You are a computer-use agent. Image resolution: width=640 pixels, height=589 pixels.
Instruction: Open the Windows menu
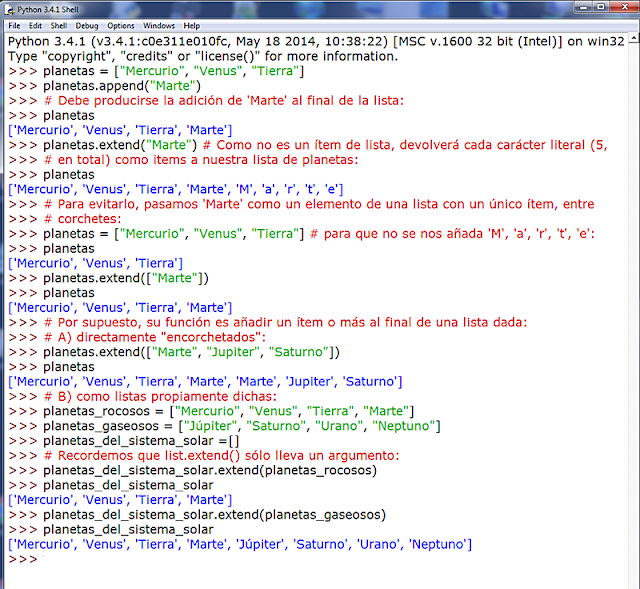click(x=159, y=26)
